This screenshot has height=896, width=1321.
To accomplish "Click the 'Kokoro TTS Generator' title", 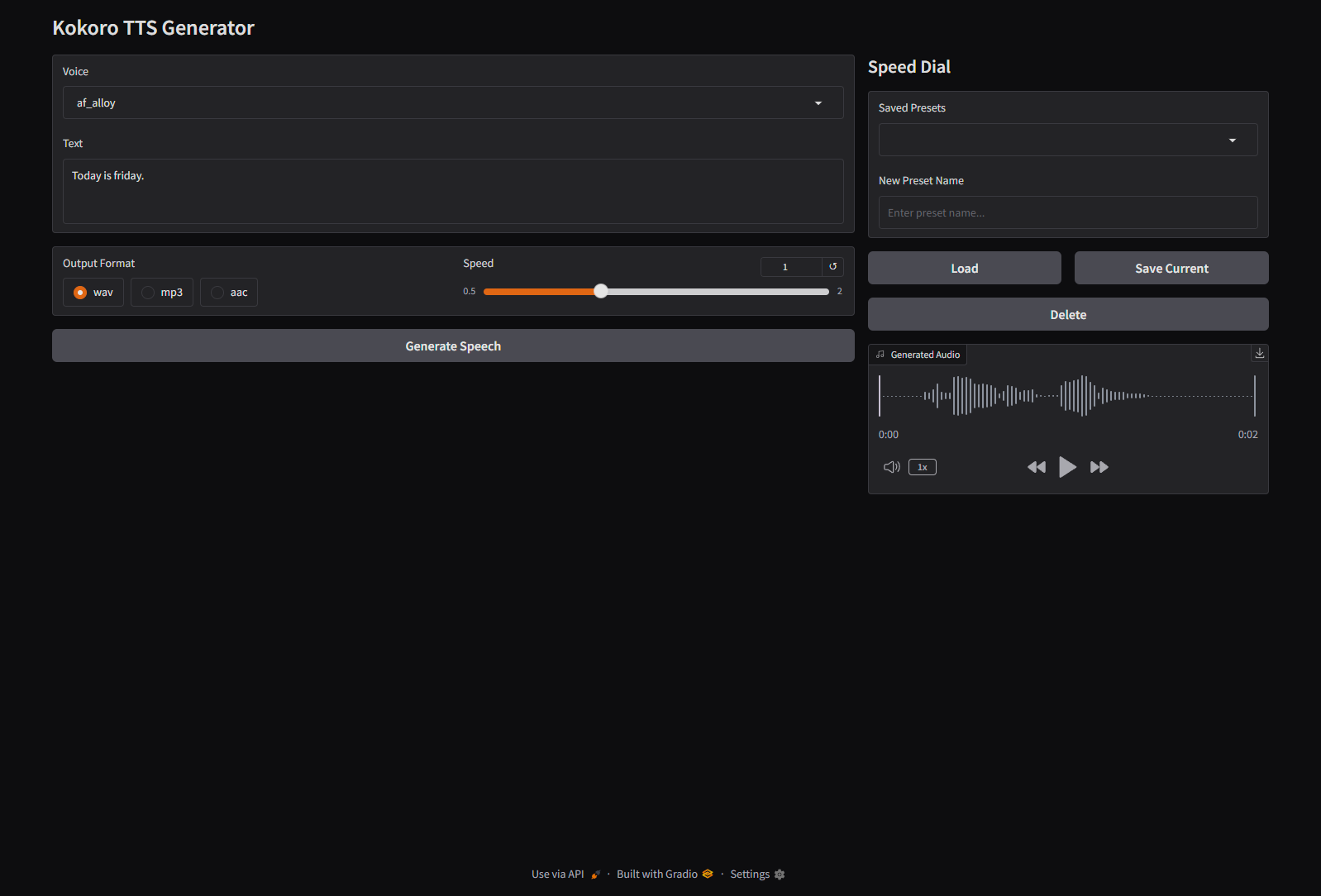I will [154, 28].
